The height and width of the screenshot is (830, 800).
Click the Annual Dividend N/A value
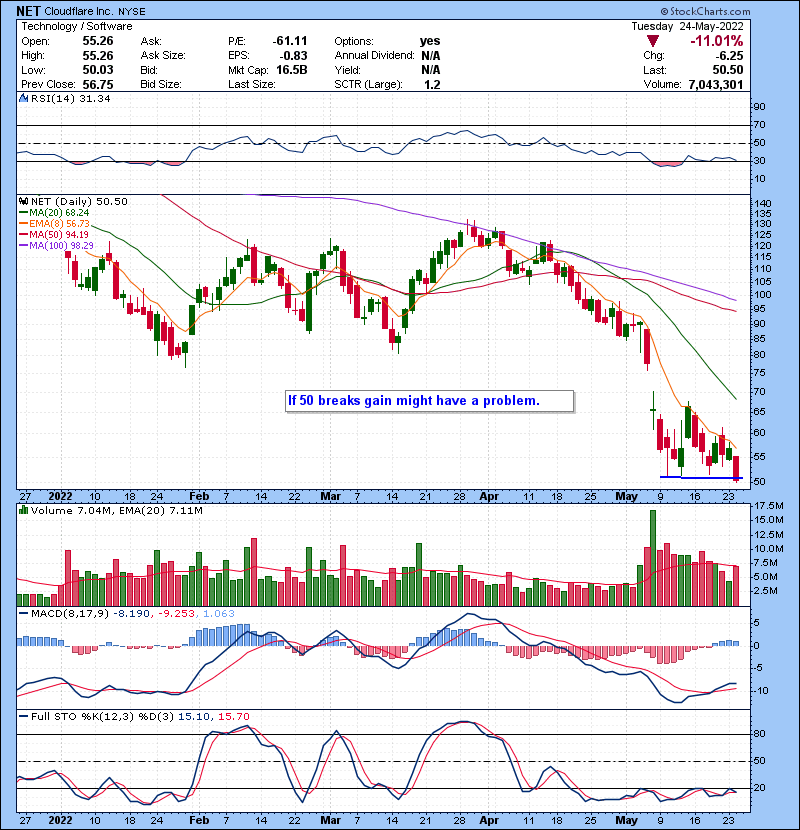[x=431, y=56]
